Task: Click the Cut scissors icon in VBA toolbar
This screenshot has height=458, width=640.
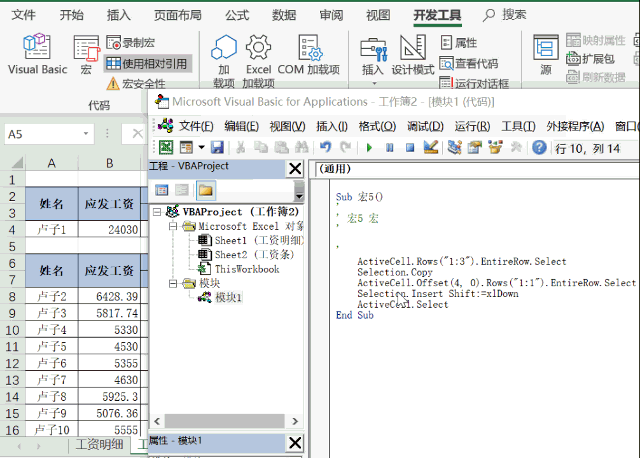Action: [241, 147]
